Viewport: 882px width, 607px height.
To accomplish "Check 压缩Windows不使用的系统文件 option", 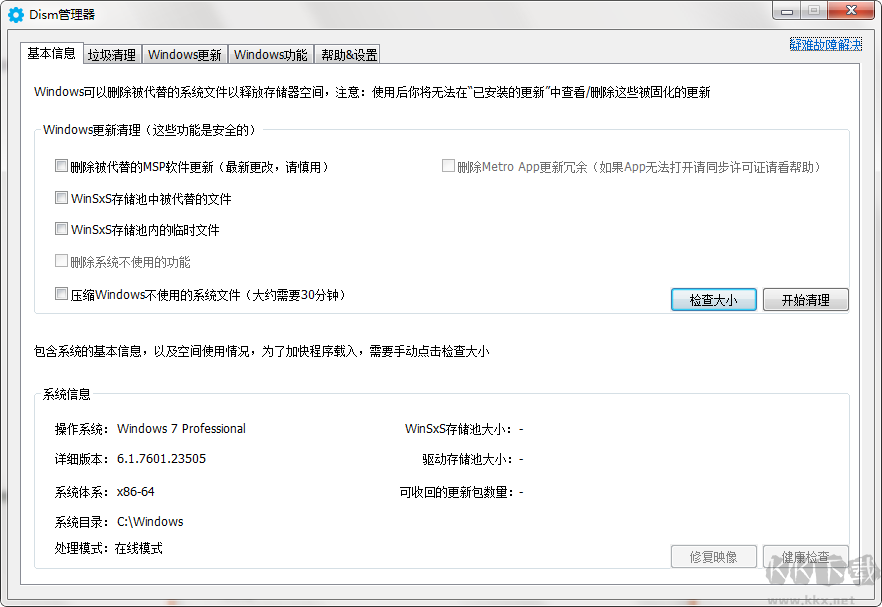I will click(x=61, y=294).
